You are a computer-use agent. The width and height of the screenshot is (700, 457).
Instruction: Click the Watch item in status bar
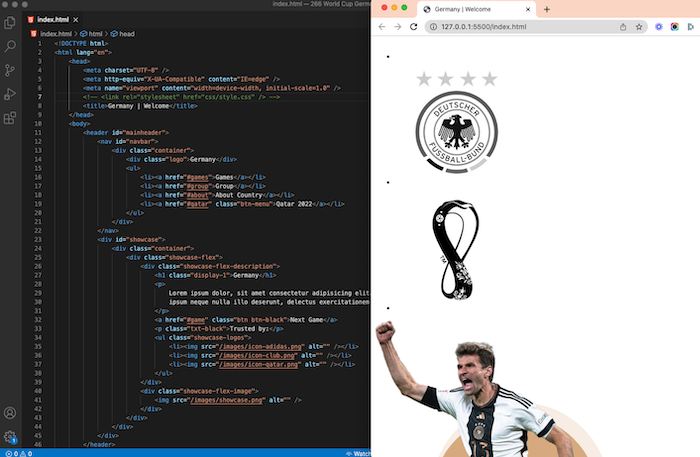(x=358, y=453)
